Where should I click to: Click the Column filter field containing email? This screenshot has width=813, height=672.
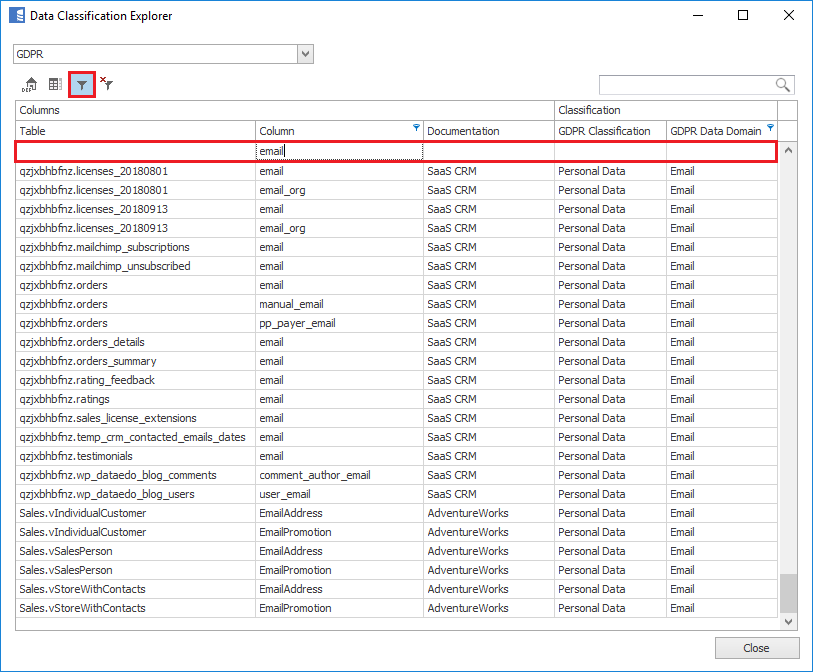coord(338,151)
